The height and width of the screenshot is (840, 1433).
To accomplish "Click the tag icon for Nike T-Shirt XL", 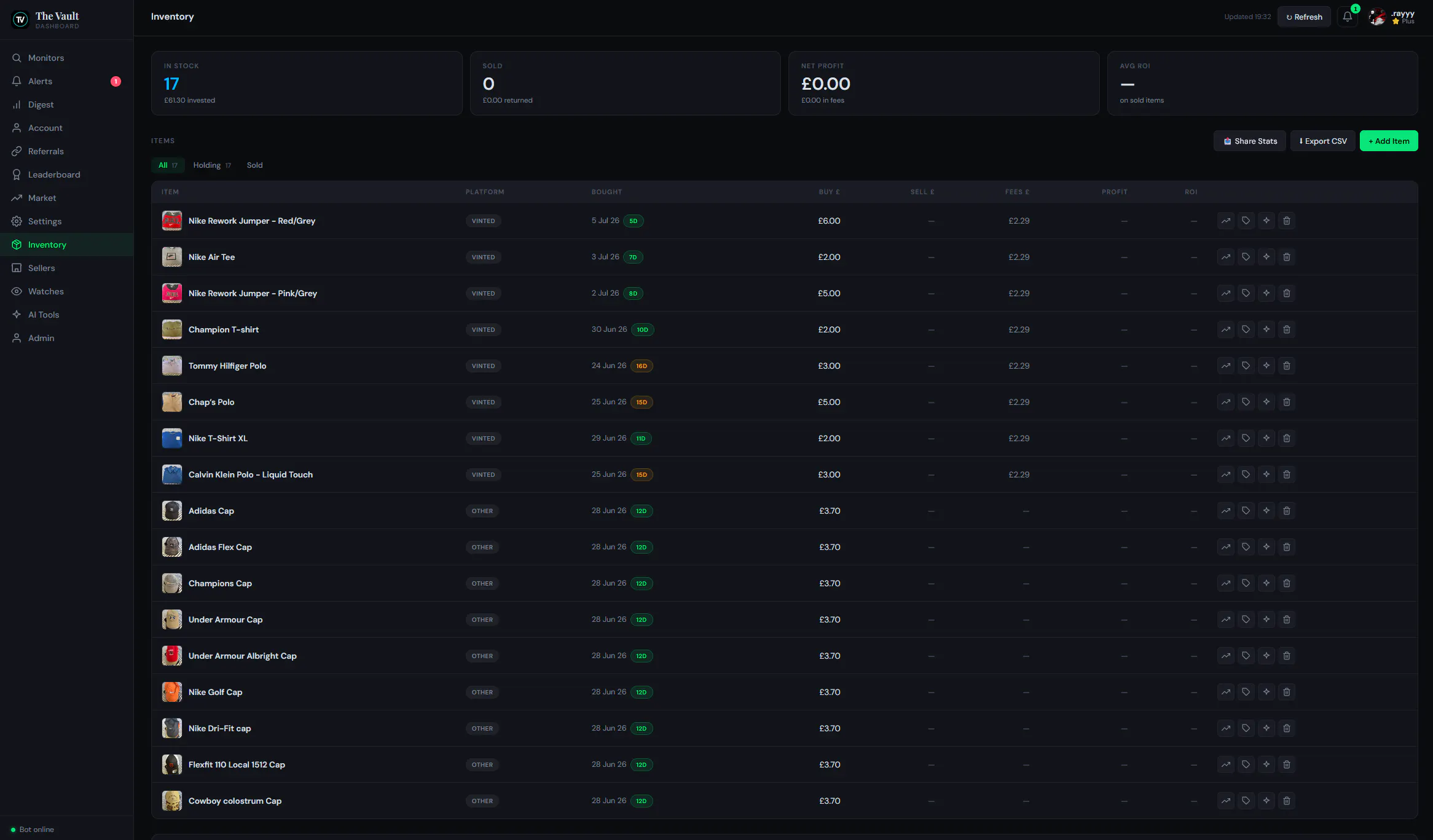I will coord(1246,438).
